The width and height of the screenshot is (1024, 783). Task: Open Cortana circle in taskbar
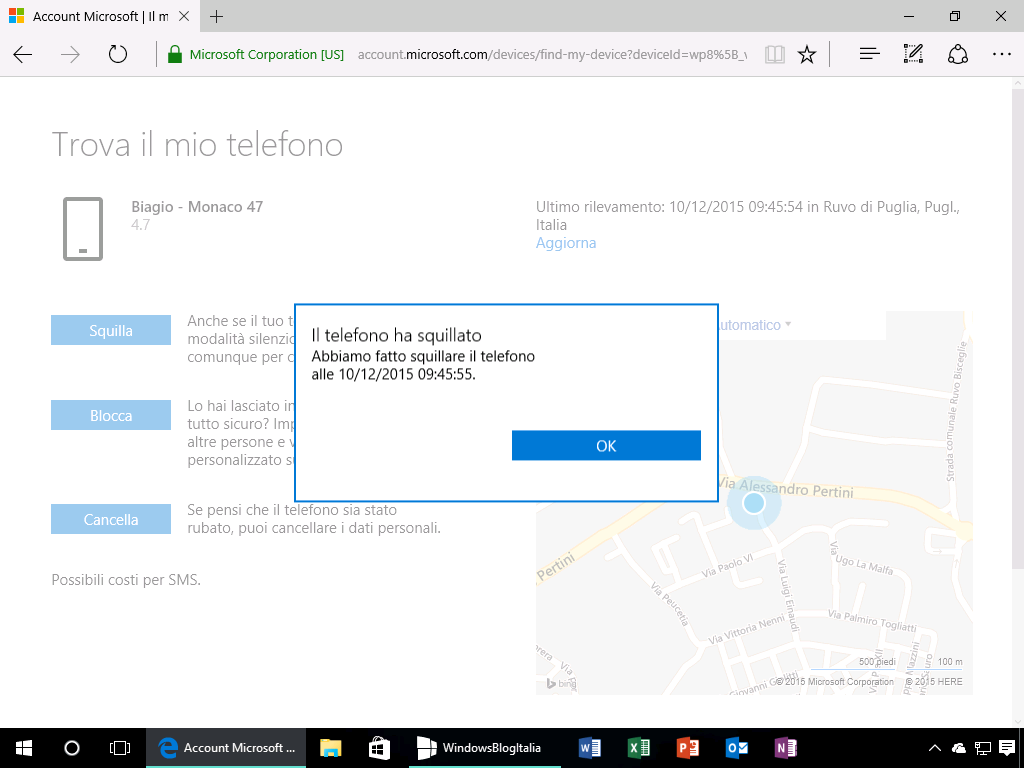point(72,748)
